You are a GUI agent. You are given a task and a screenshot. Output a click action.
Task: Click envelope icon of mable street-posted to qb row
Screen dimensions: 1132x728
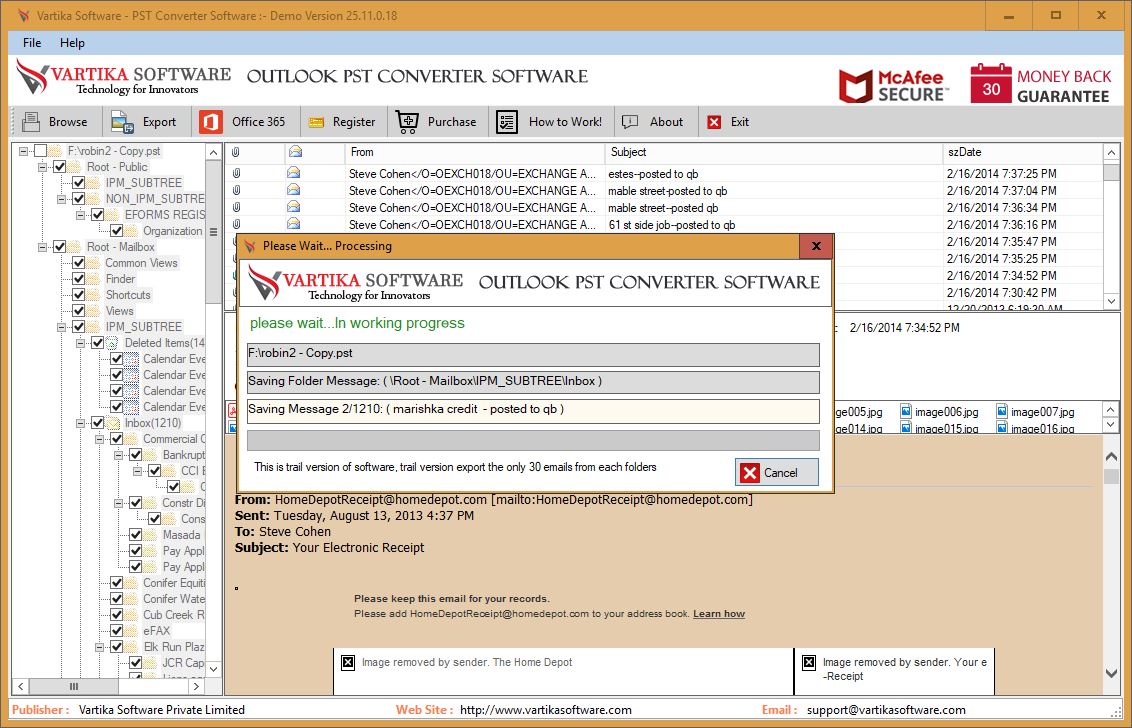pyautogui.click(x=293, y=190)
